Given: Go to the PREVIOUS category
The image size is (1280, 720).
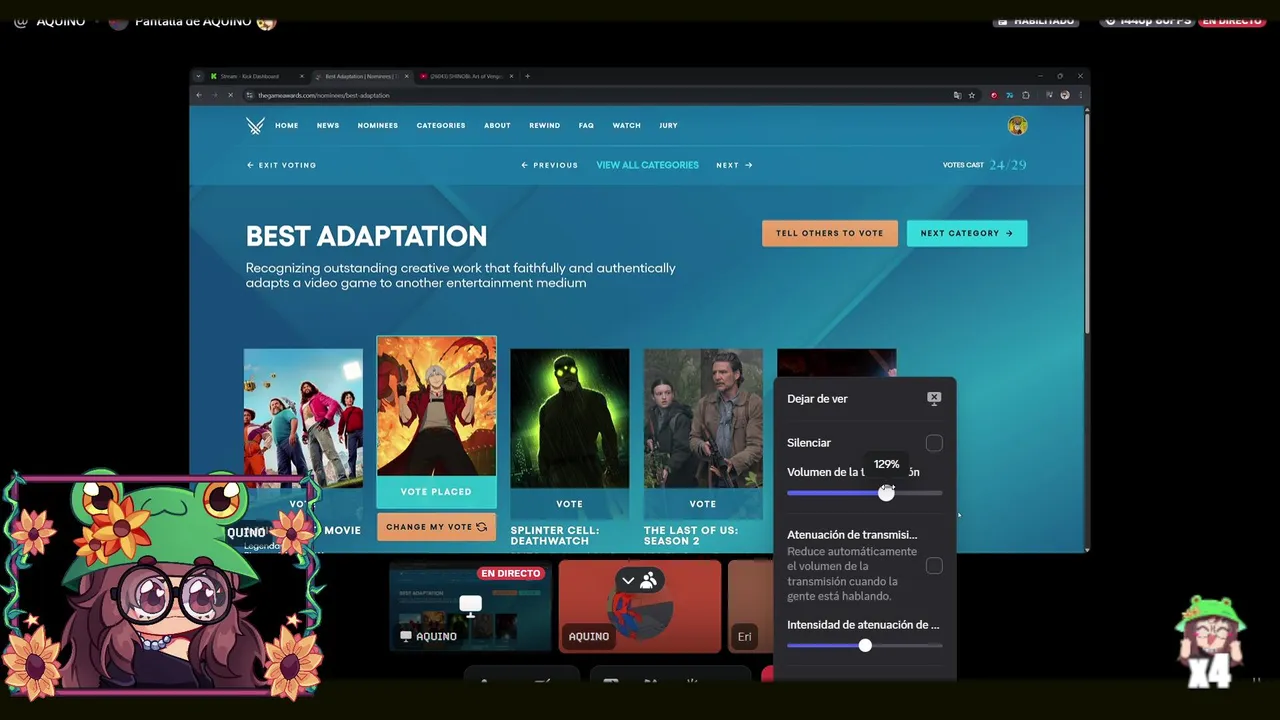Looking at the screenshot, I should [x=549, y=165].
